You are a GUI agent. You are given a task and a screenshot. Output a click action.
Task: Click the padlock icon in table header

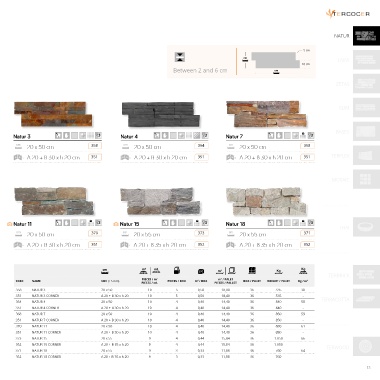(x=177, y=270)
